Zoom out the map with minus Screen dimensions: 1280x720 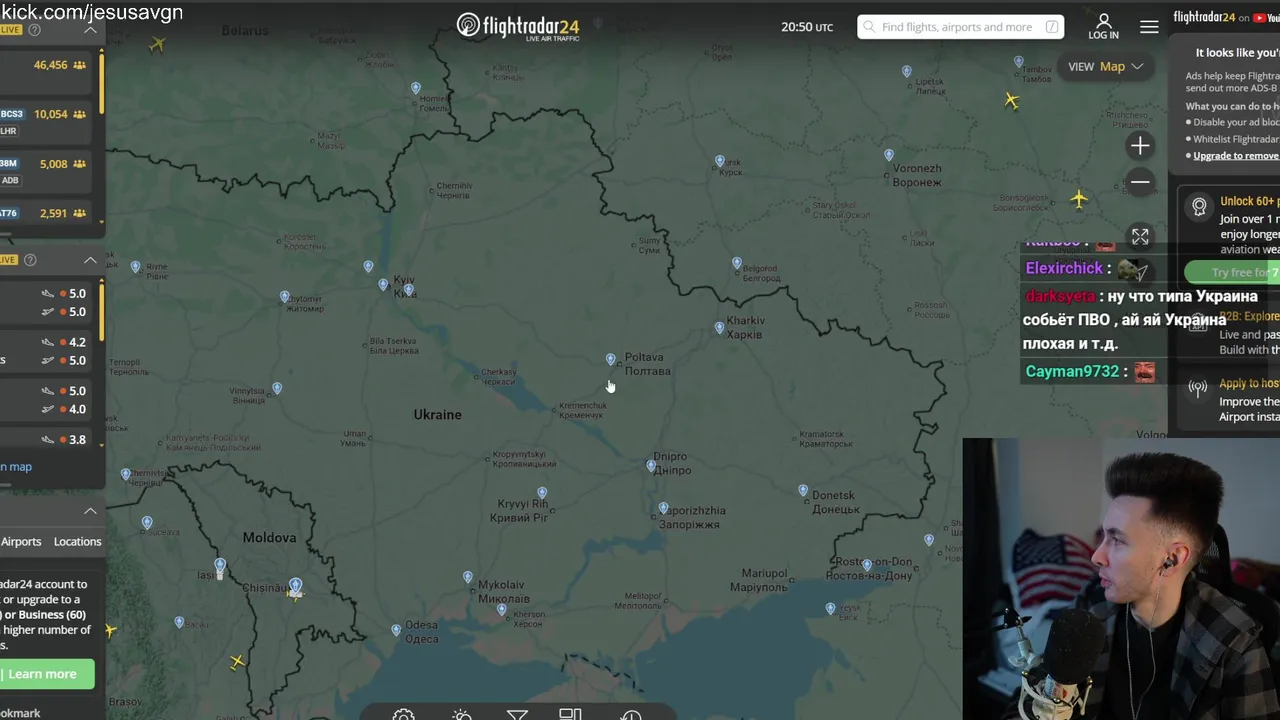pos(1140,182)
